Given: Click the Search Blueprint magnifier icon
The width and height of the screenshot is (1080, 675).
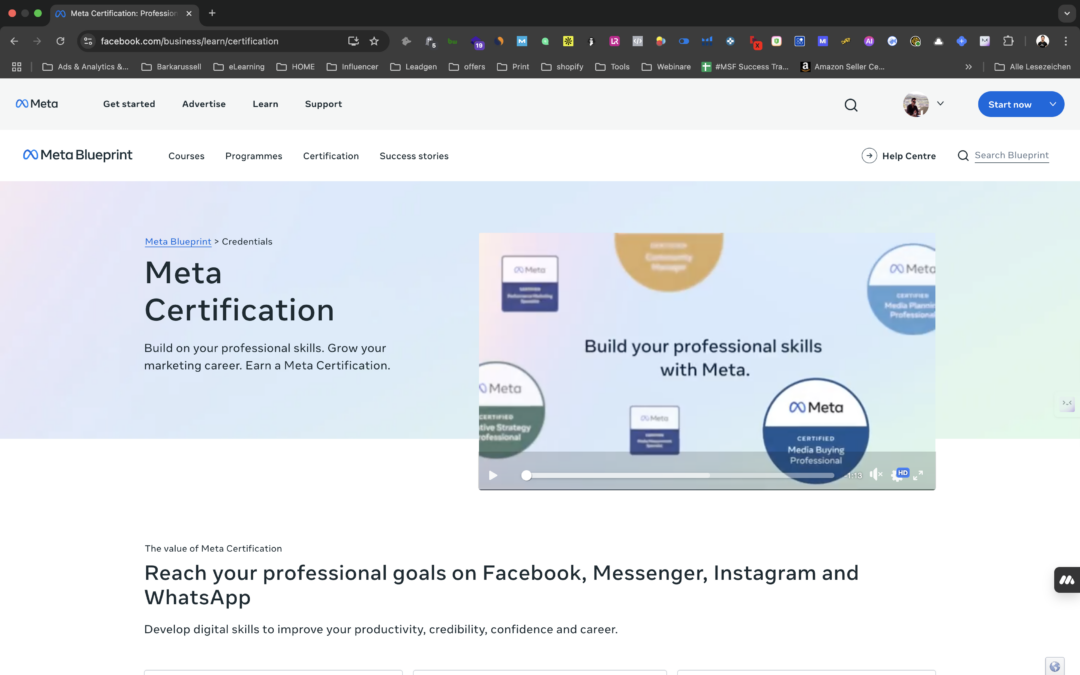Looking at the screenshot, I should (963, 156).
